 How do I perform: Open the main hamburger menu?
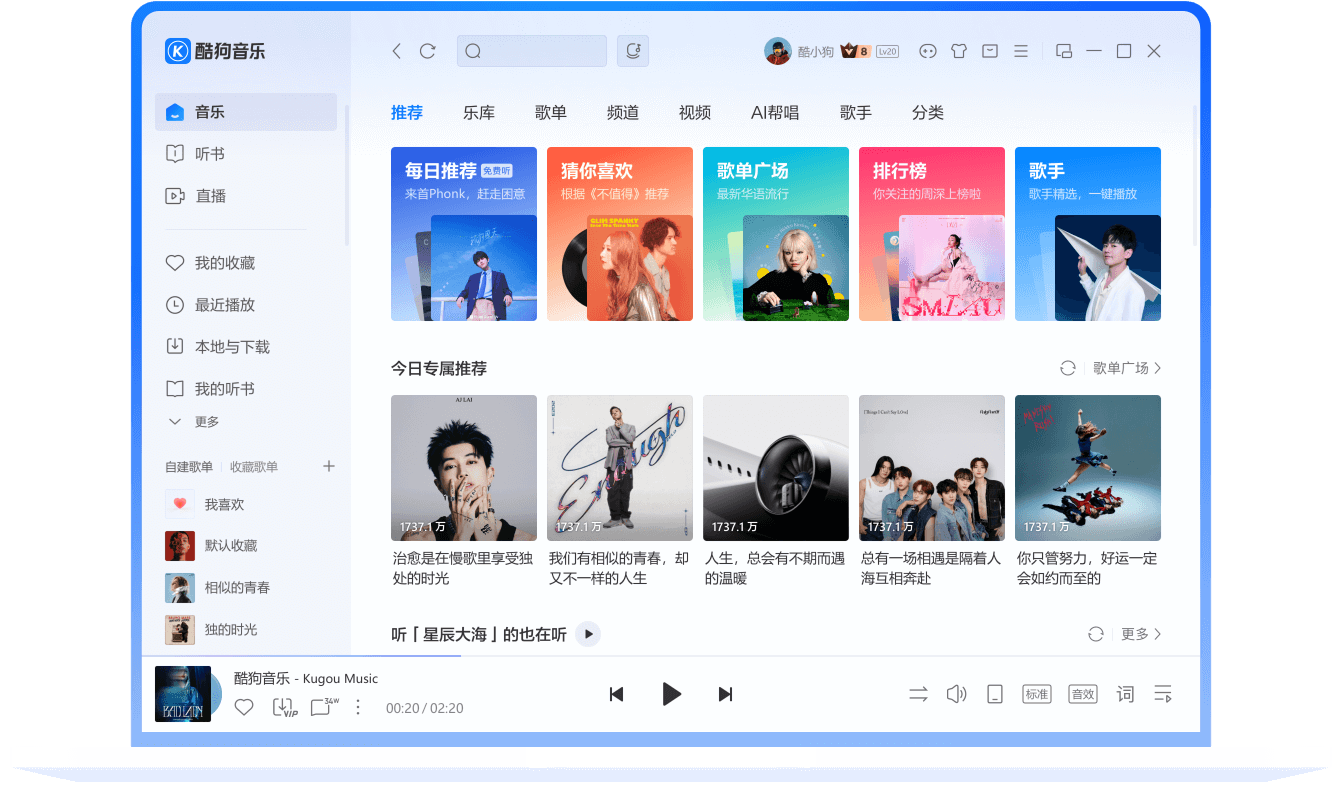coord(1021,51)
